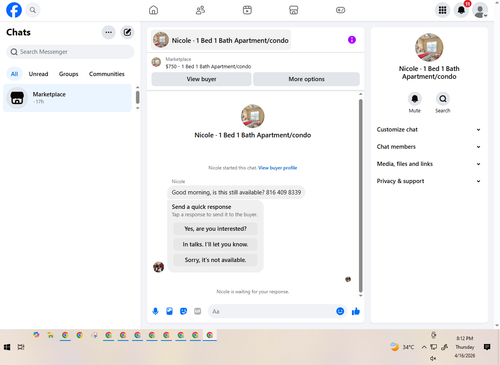Select the All chats filter tab

(x=14, y=74)
